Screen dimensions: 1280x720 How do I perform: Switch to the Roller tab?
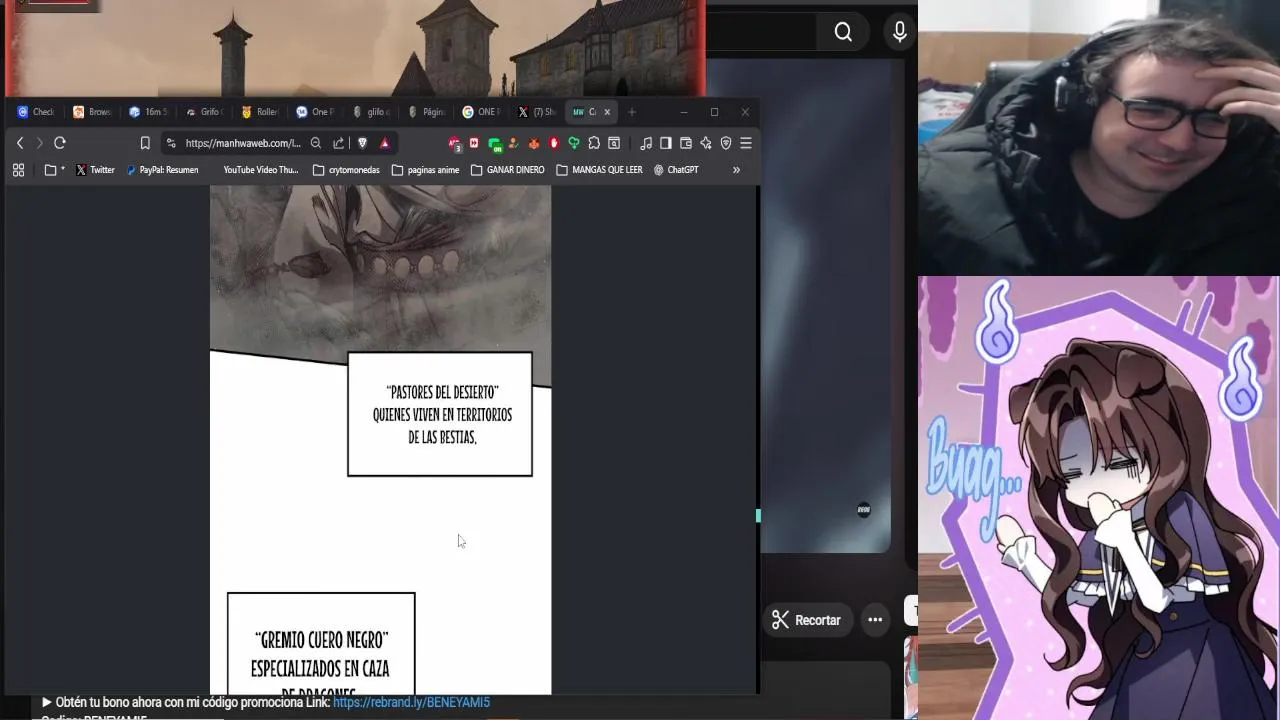click(260, 112)
